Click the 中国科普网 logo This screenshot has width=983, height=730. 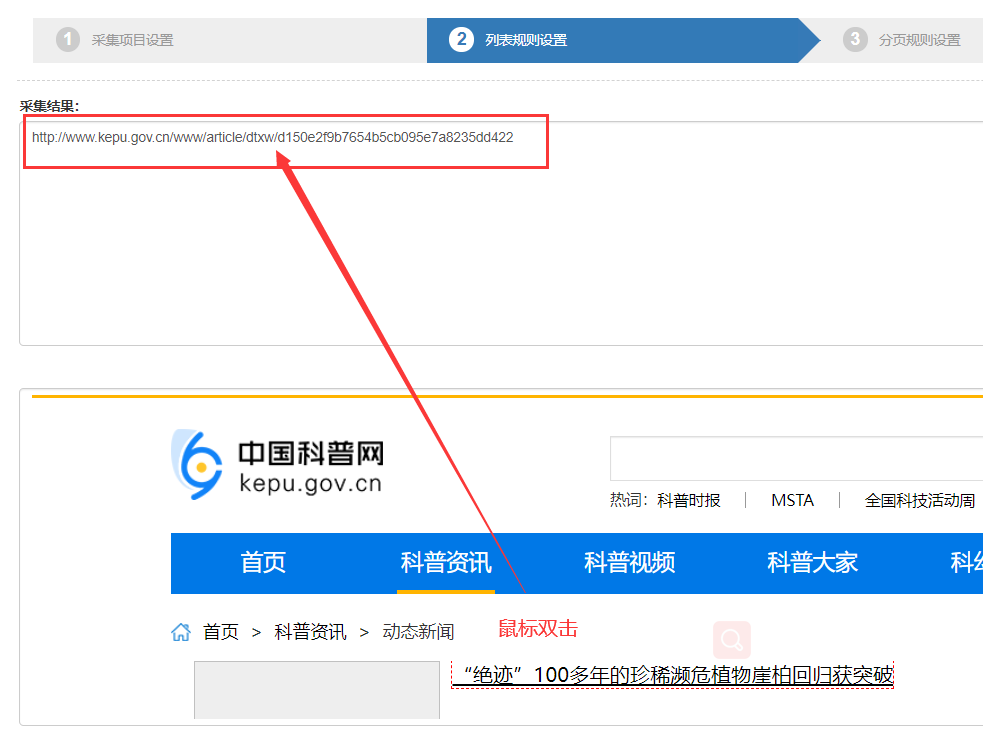pos(277,465)
